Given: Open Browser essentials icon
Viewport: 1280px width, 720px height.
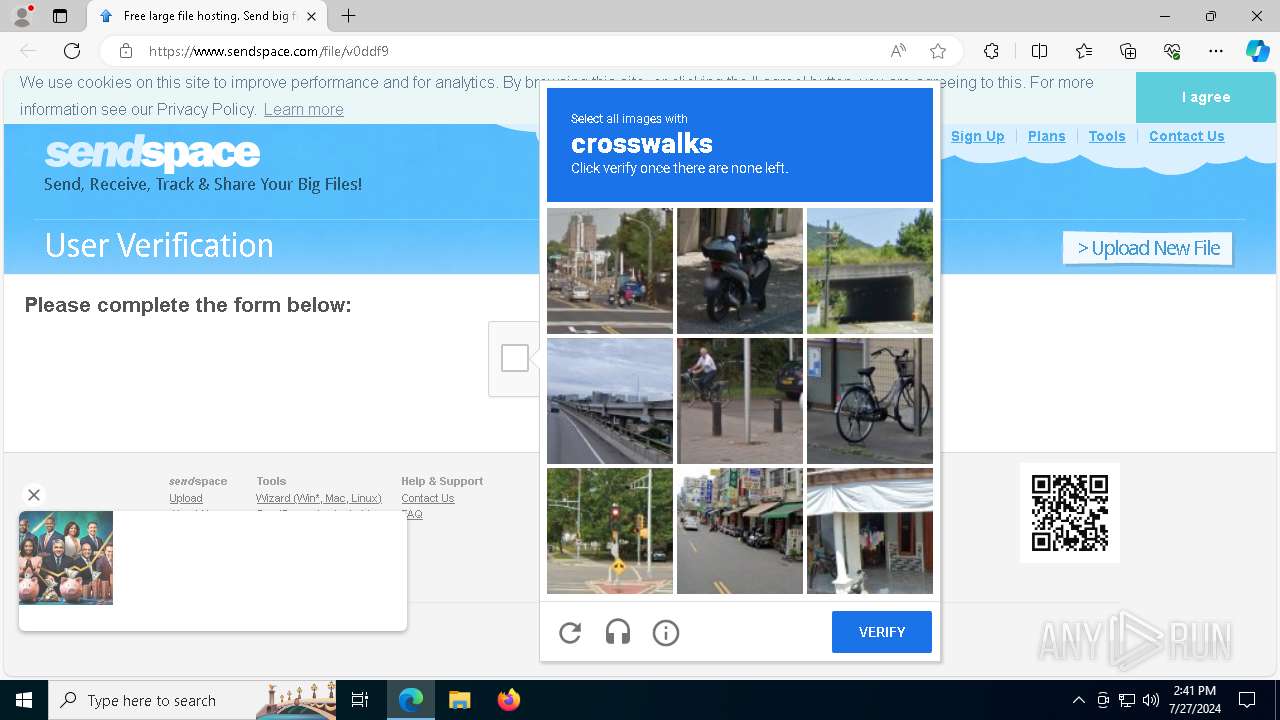Looking at the screenshot, I should click(x=1172, y=51).
